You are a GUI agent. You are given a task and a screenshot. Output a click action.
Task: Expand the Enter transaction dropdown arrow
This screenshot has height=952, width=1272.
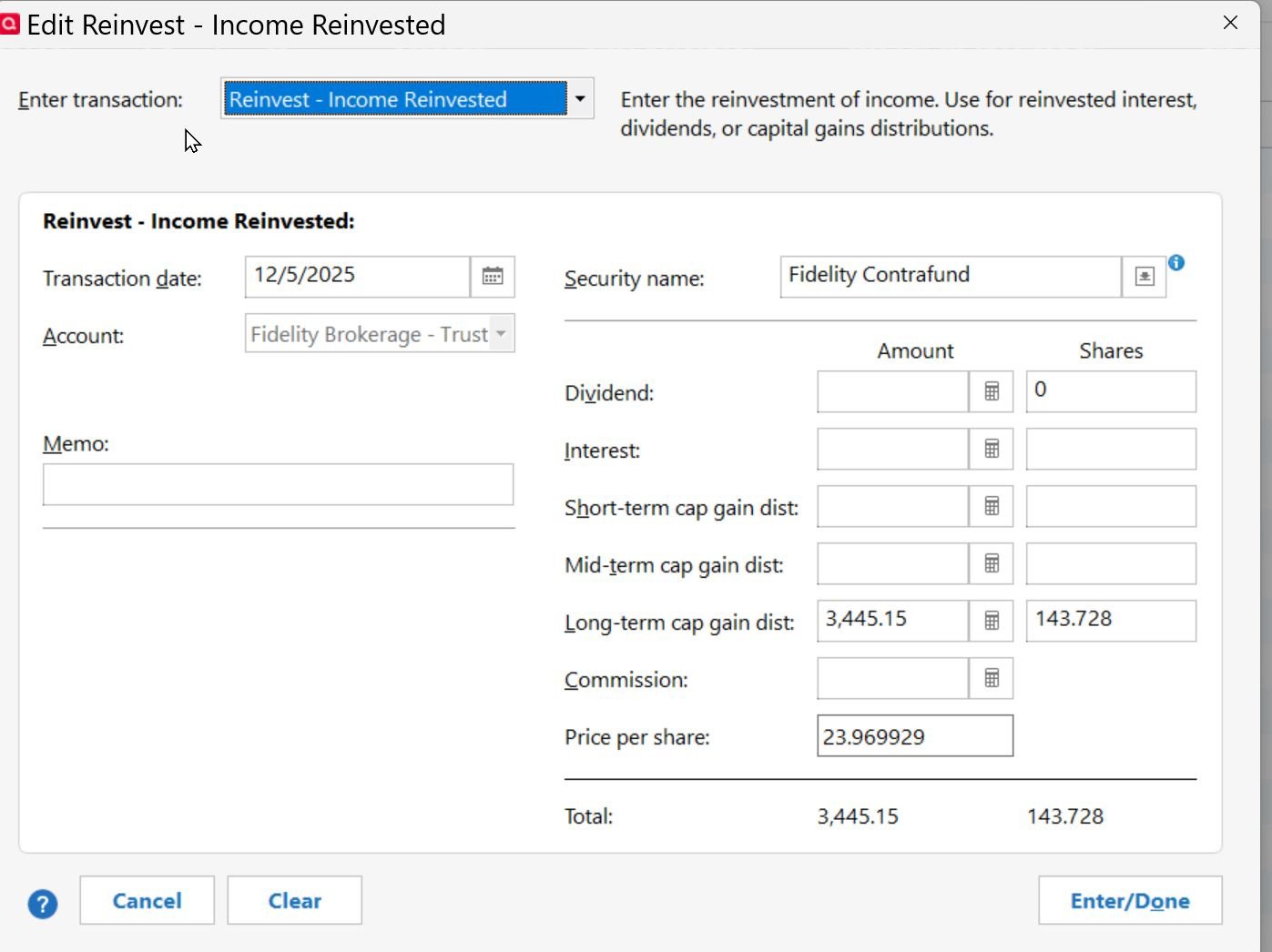[x=580, y=98]
